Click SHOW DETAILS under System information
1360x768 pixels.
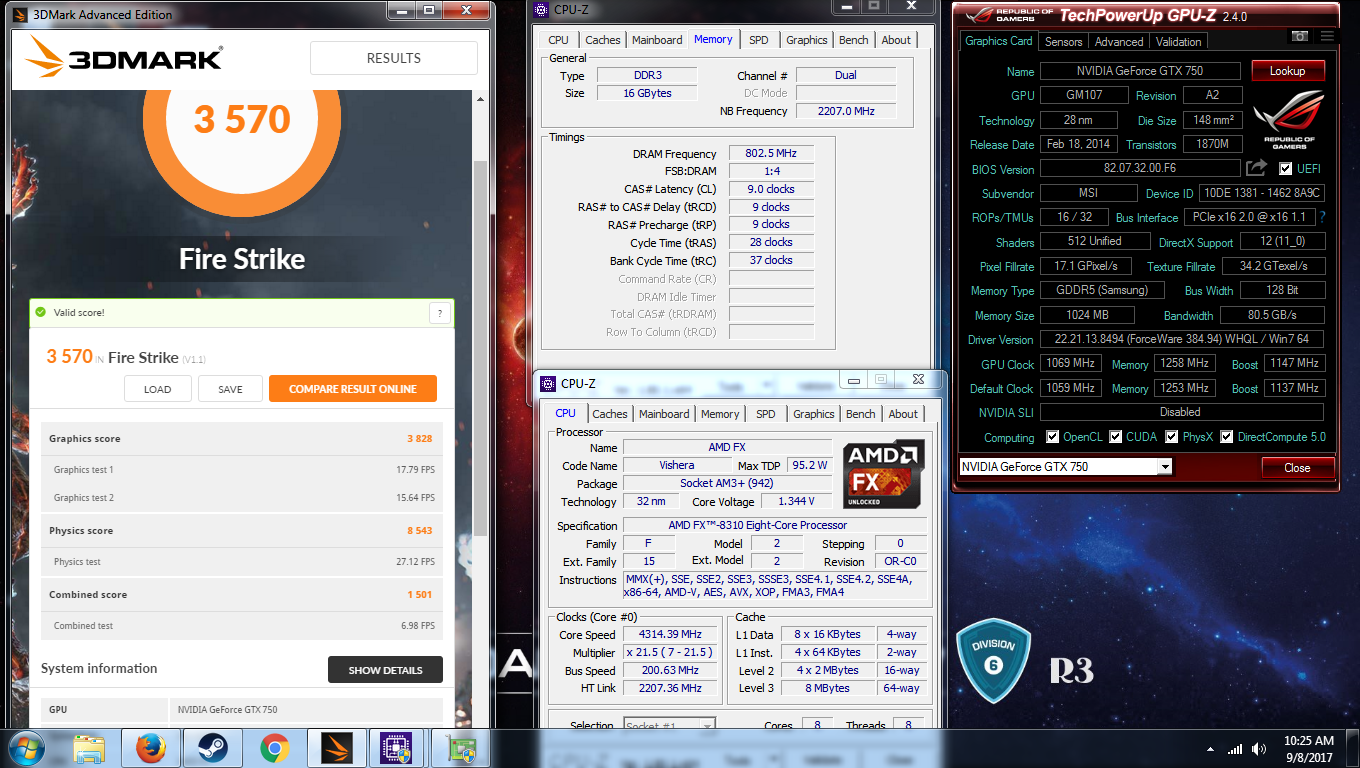385,670
